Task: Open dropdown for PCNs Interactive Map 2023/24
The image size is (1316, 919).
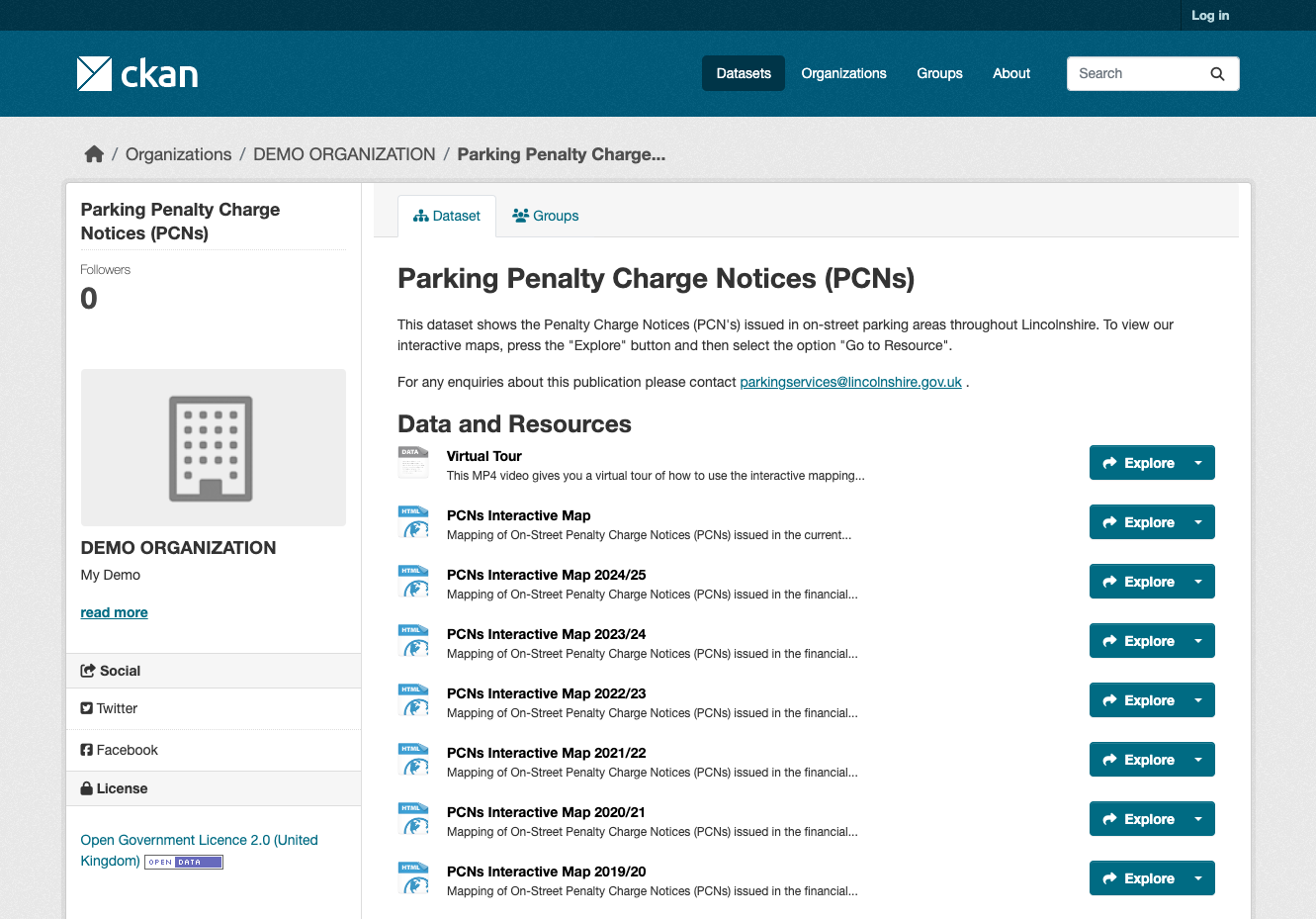Action: tap(1198, 641)
